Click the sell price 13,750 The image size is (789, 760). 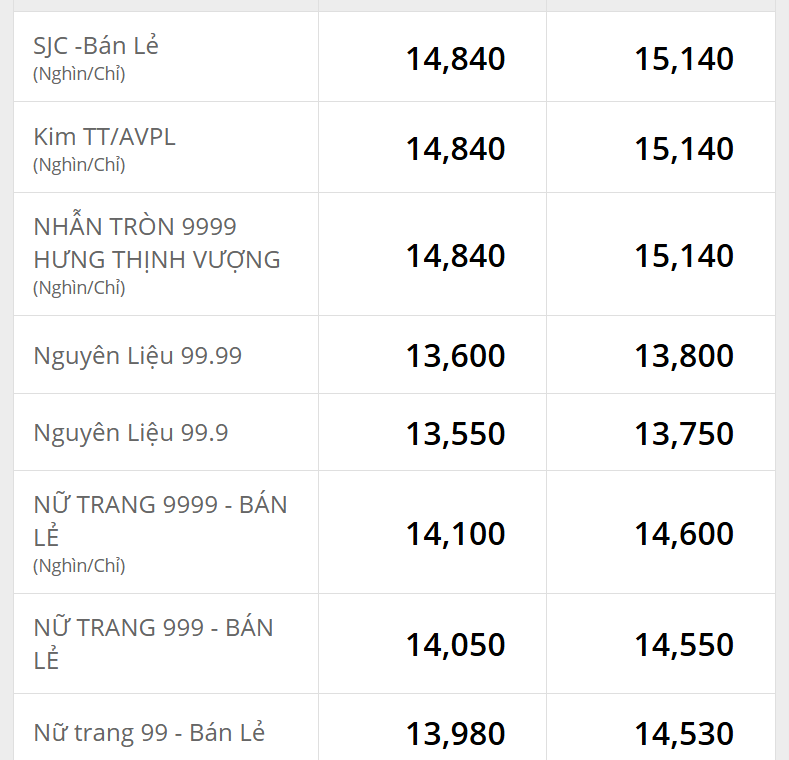tap(684, 434)
